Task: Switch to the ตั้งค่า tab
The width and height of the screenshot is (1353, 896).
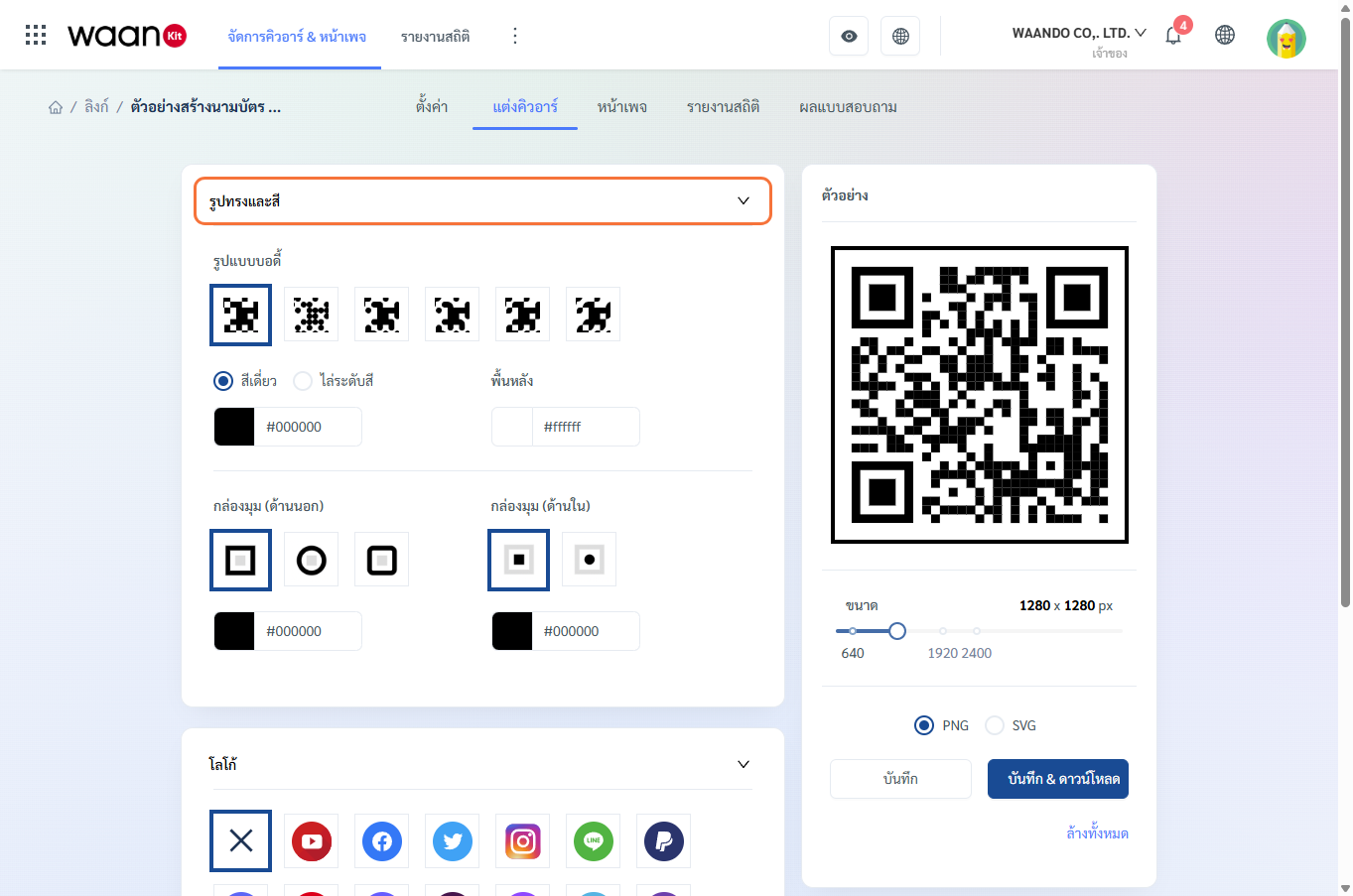Action: click(432, 107)
